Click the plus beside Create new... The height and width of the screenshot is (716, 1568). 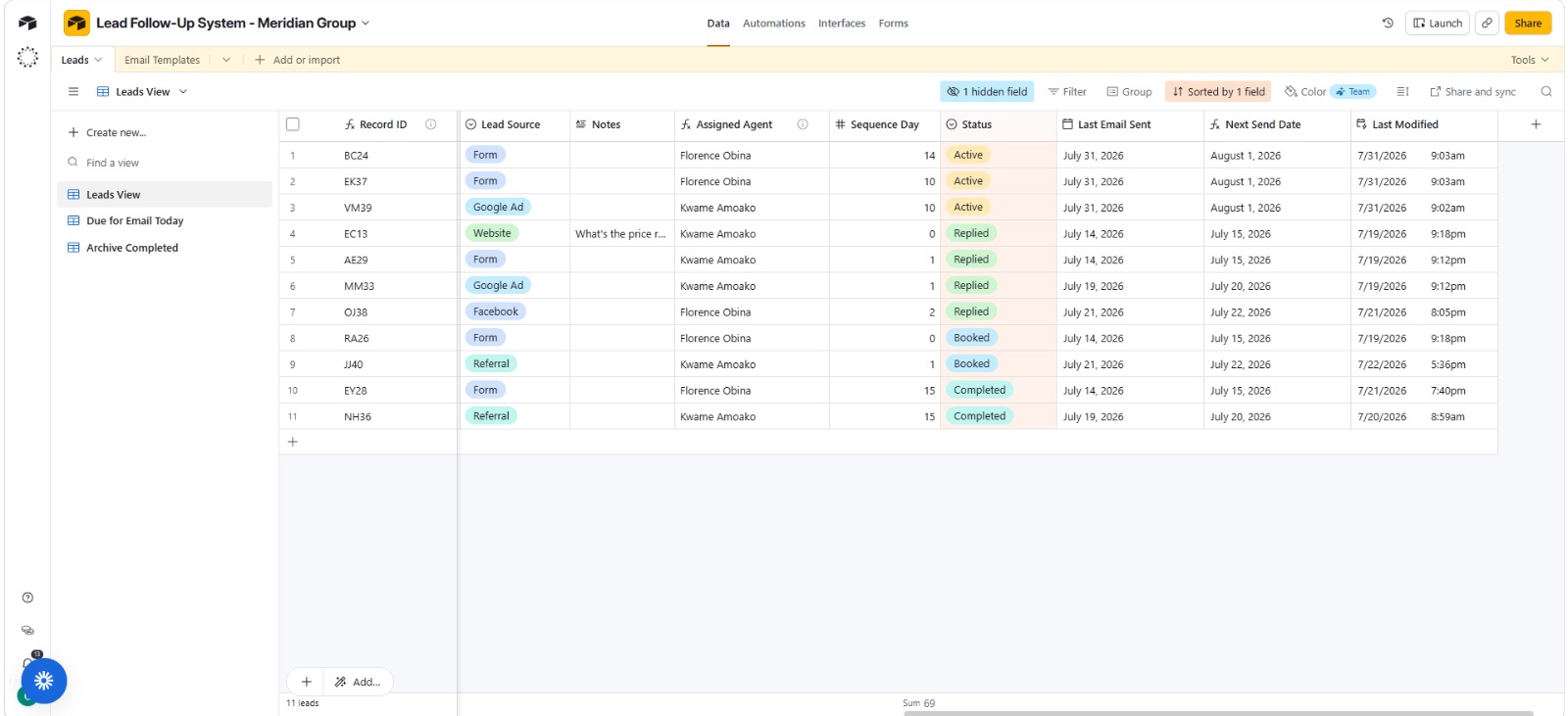click(73, 132)
